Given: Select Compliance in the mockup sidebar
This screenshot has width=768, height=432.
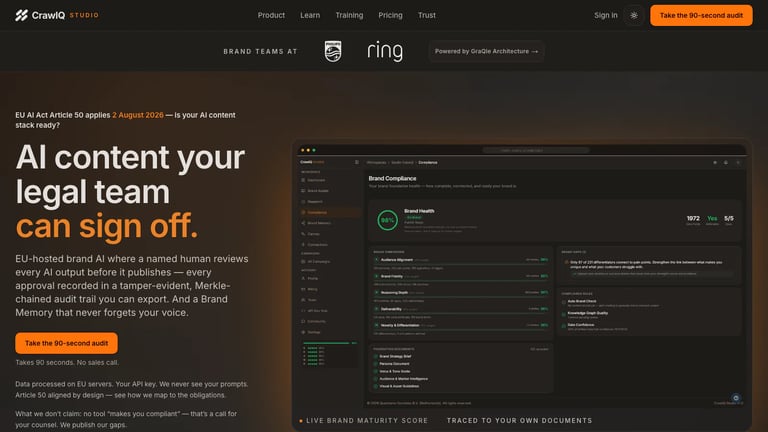Looking at the screenshot, I should coord(331,212).
